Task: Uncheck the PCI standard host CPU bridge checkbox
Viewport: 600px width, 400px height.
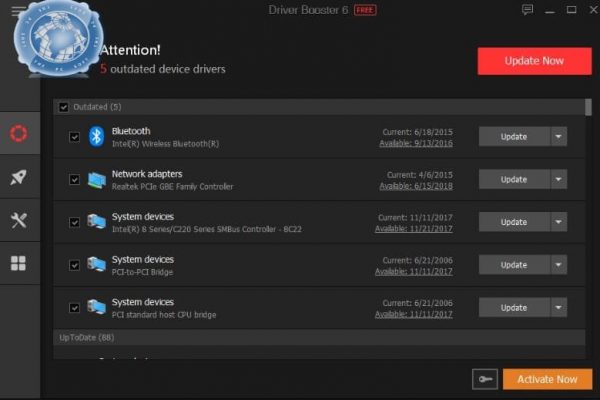Action: 74,308
